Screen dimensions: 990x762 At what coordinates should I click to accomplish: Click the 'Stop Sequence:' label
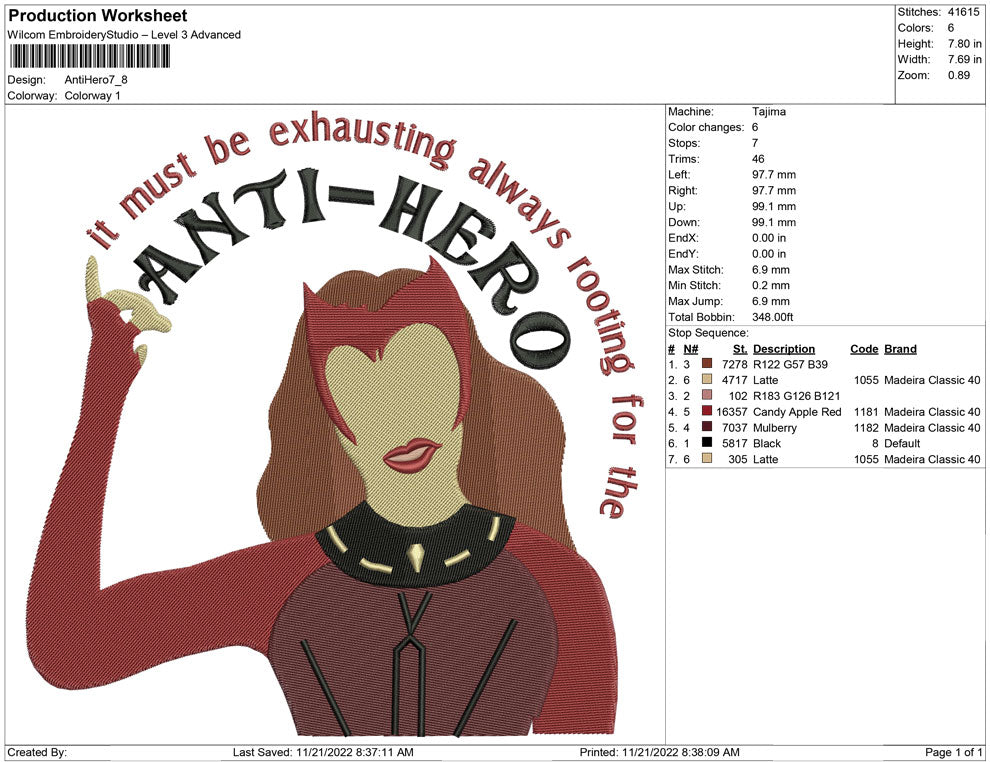point(708,333)
